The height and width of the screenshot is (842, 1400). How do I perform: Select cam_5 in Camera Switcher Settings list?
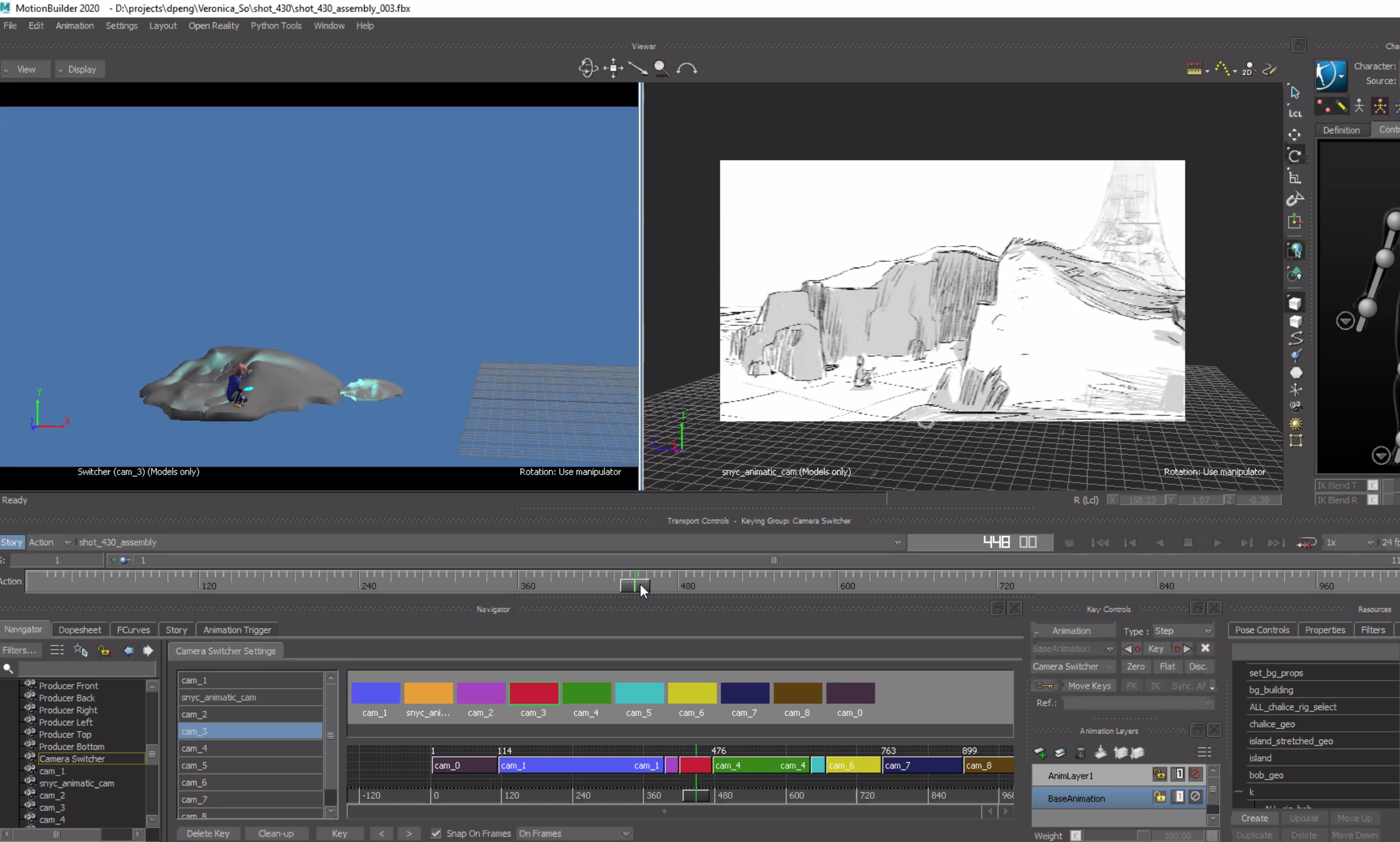pos(250,765)
